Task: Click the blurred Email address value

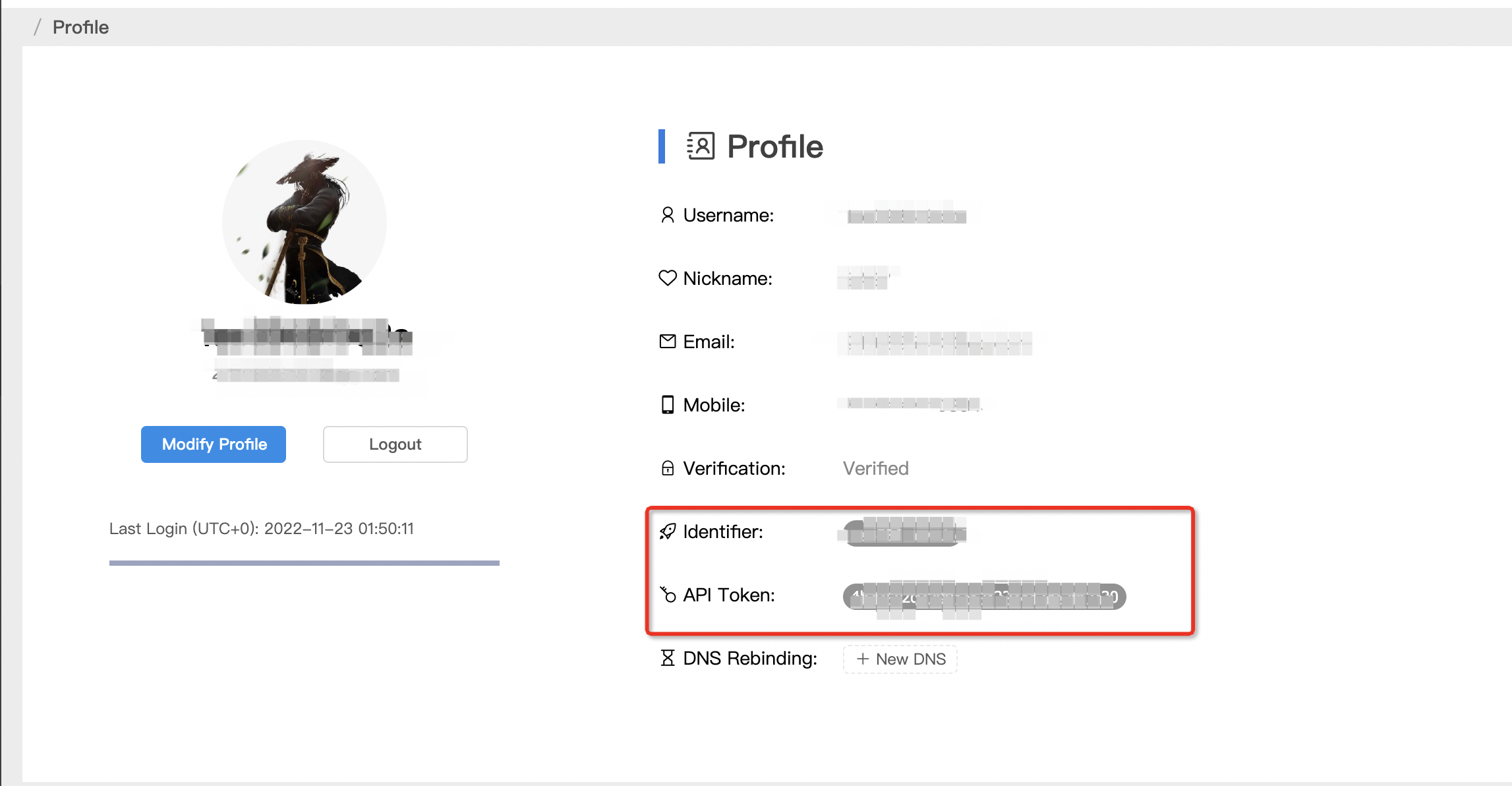Action: (934, 343)
